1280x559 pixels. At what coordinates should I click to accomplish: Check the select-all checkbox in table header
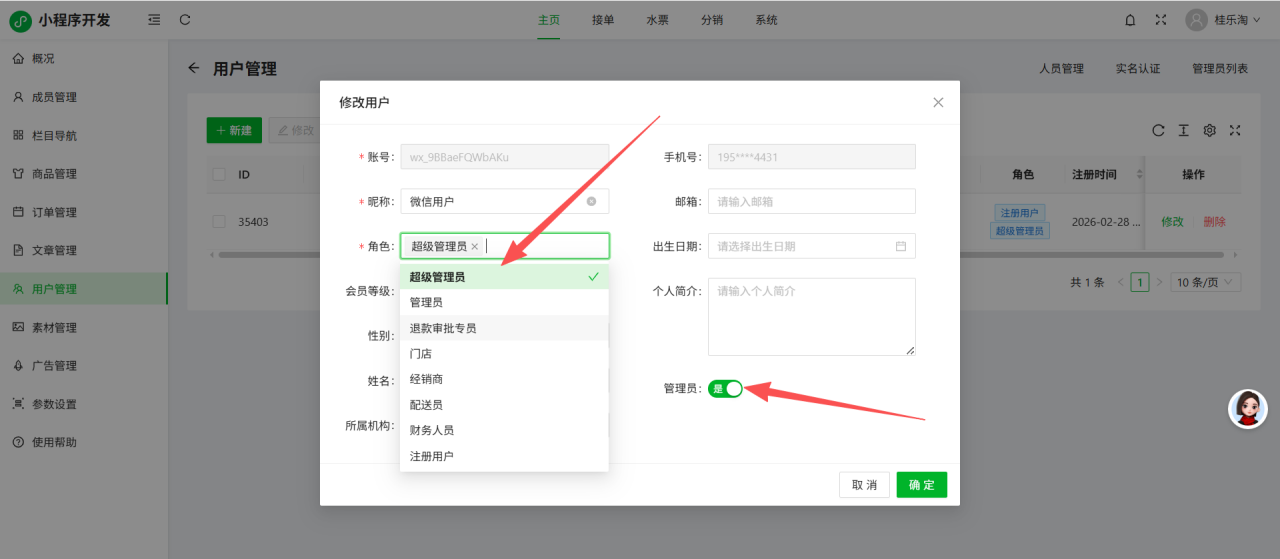tap(219, 175)
